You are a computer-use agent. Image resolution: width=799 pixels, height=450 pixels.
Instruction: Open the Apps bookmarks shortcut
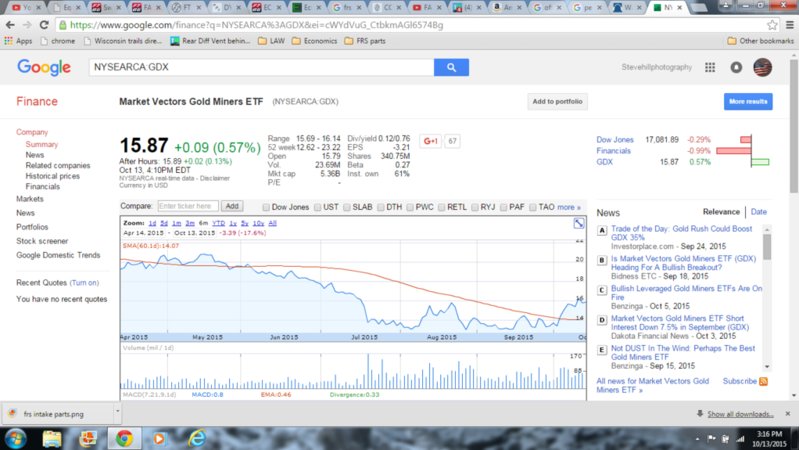pyautogui.click(x=18, y=41)
